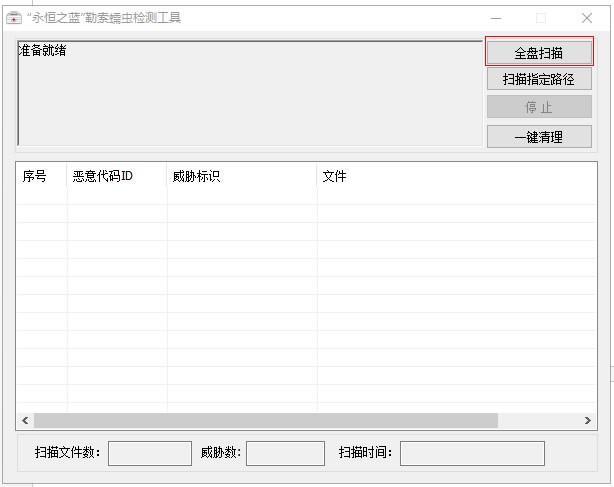Start a full scan with 全盘扫描 button
Image resolution: width=614 pixels, height=487 pixels.
pos(539,52)
